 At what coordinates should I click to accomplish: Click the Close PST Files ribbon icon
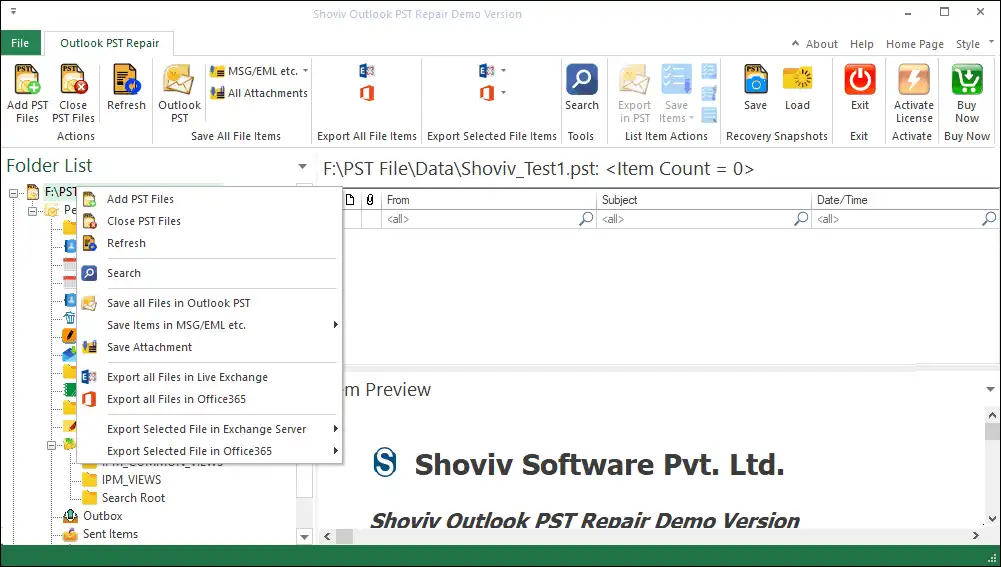point(73,80)
